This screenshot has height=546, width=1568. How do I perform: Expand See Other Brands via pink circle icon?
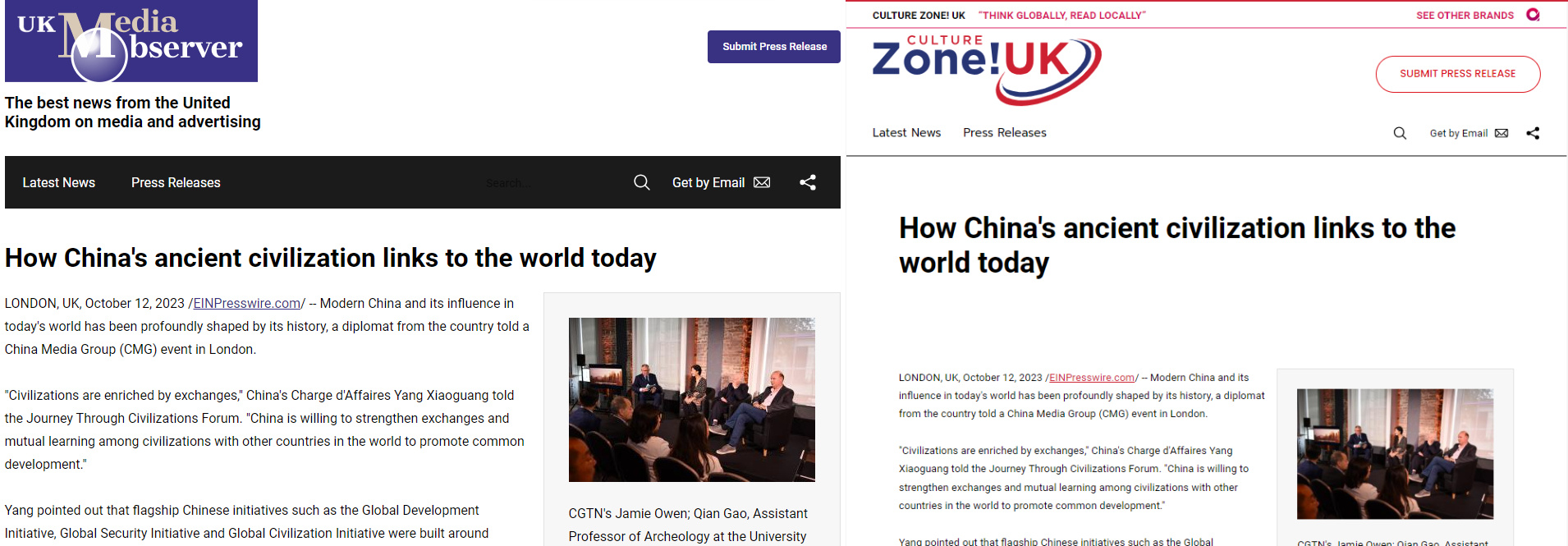(x=1533, y=15)
